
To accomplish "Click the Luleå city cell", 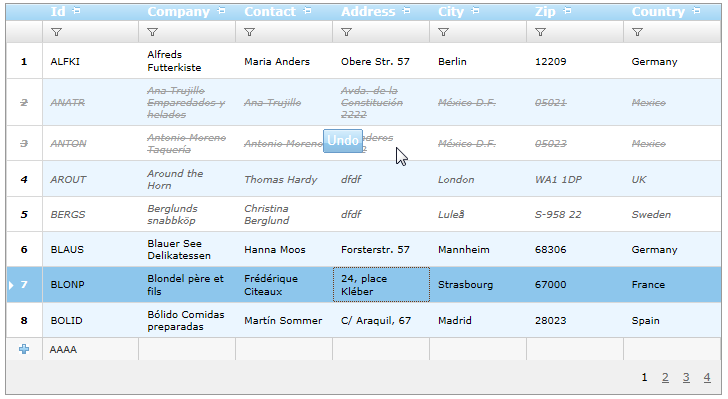I will click(x=478, y=215).
